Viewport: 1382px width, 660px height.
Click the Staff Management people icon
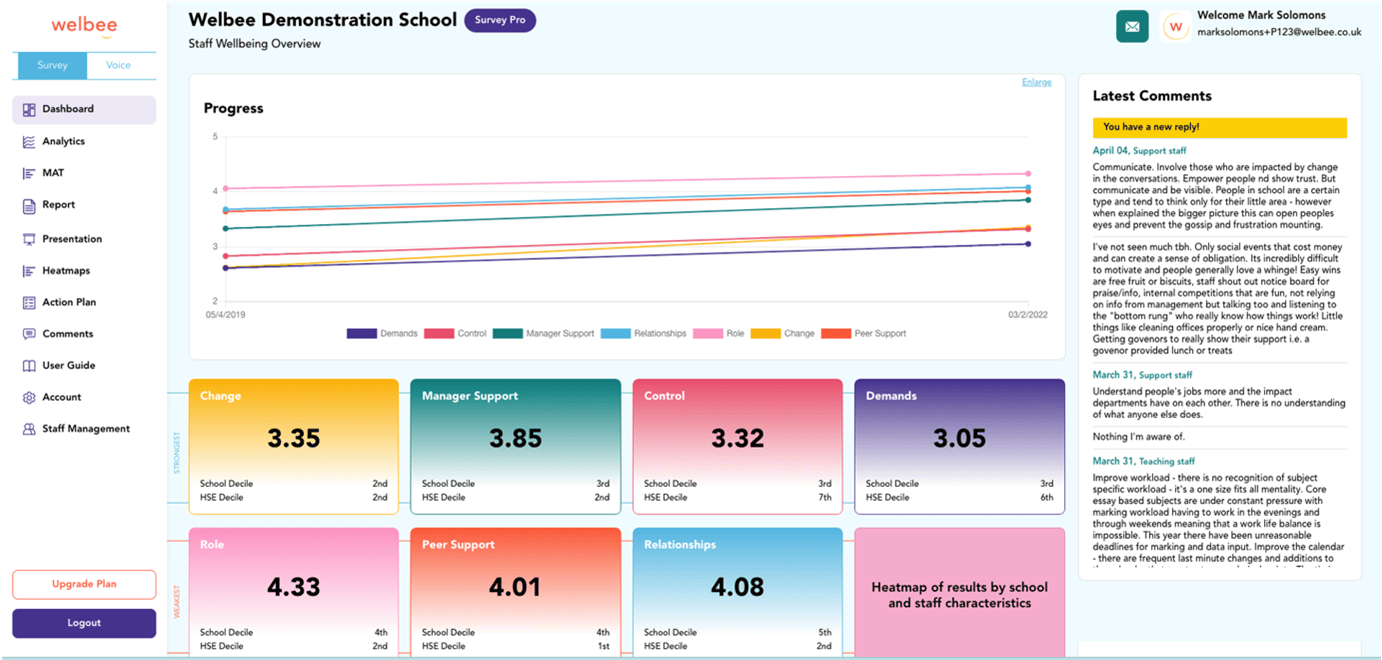(x=29, y=429)
